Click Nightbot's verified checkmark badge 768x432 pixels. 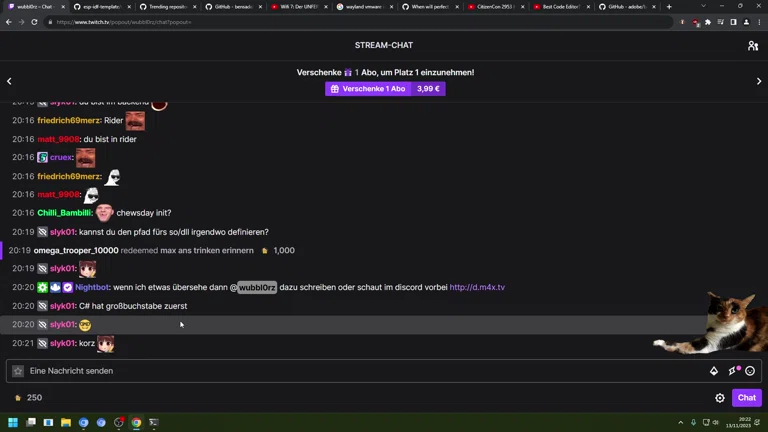68,288
